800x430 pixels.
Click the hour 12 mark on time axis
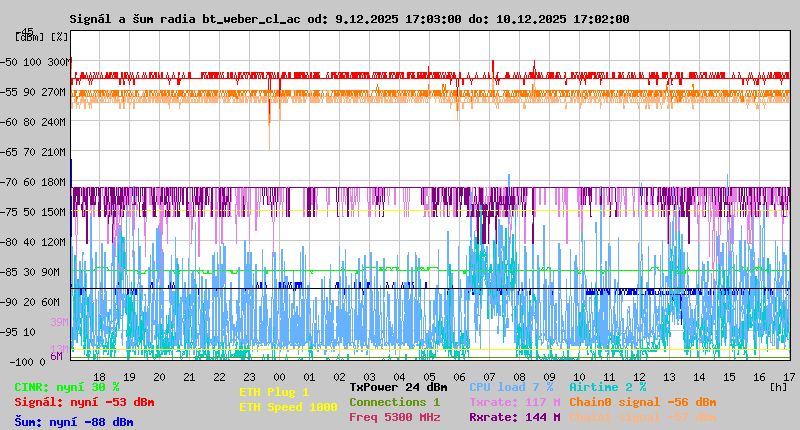(639, 376)
